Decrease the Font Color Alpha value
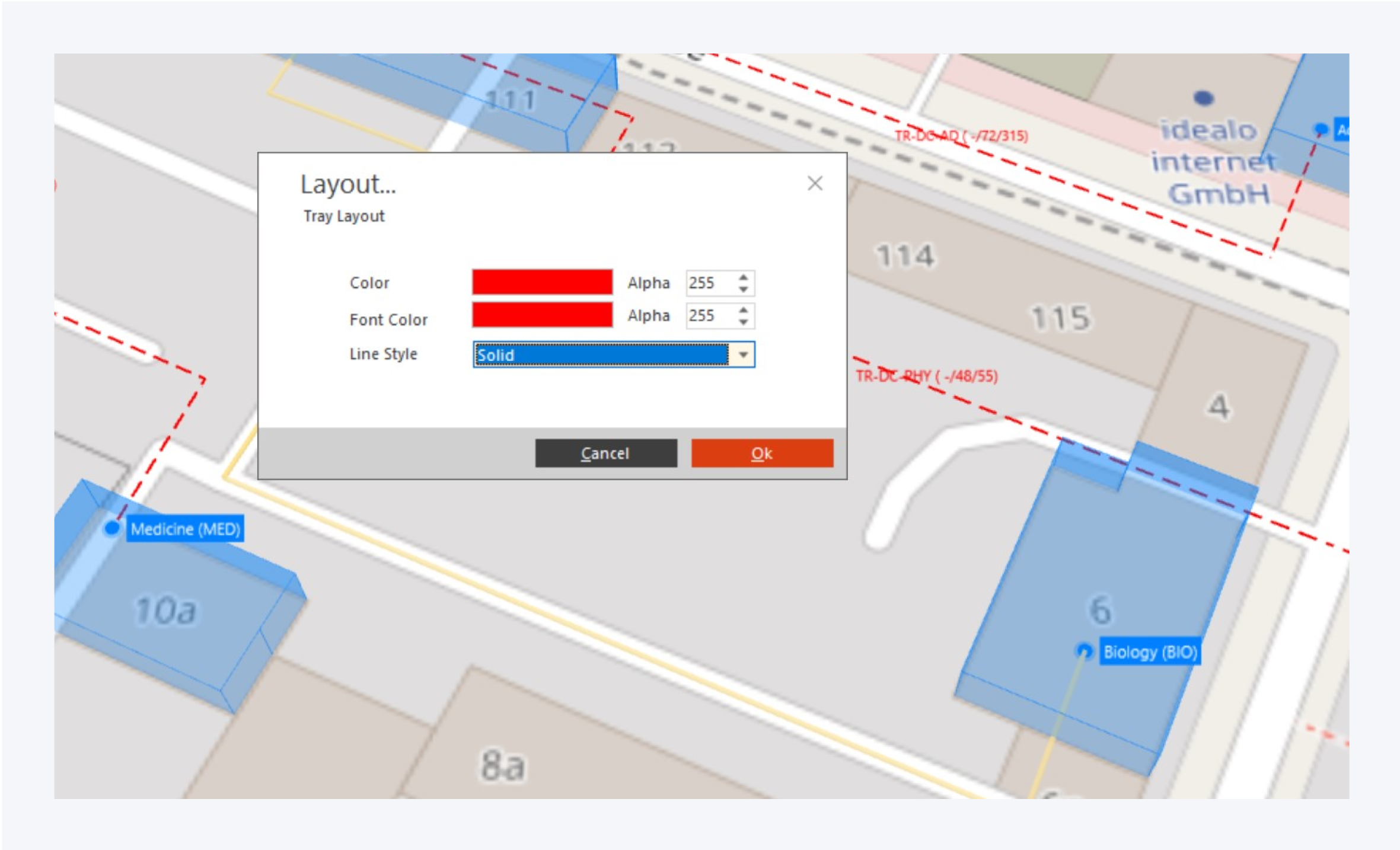Viewport: 1400px width, 850px height. click(744, 322)
